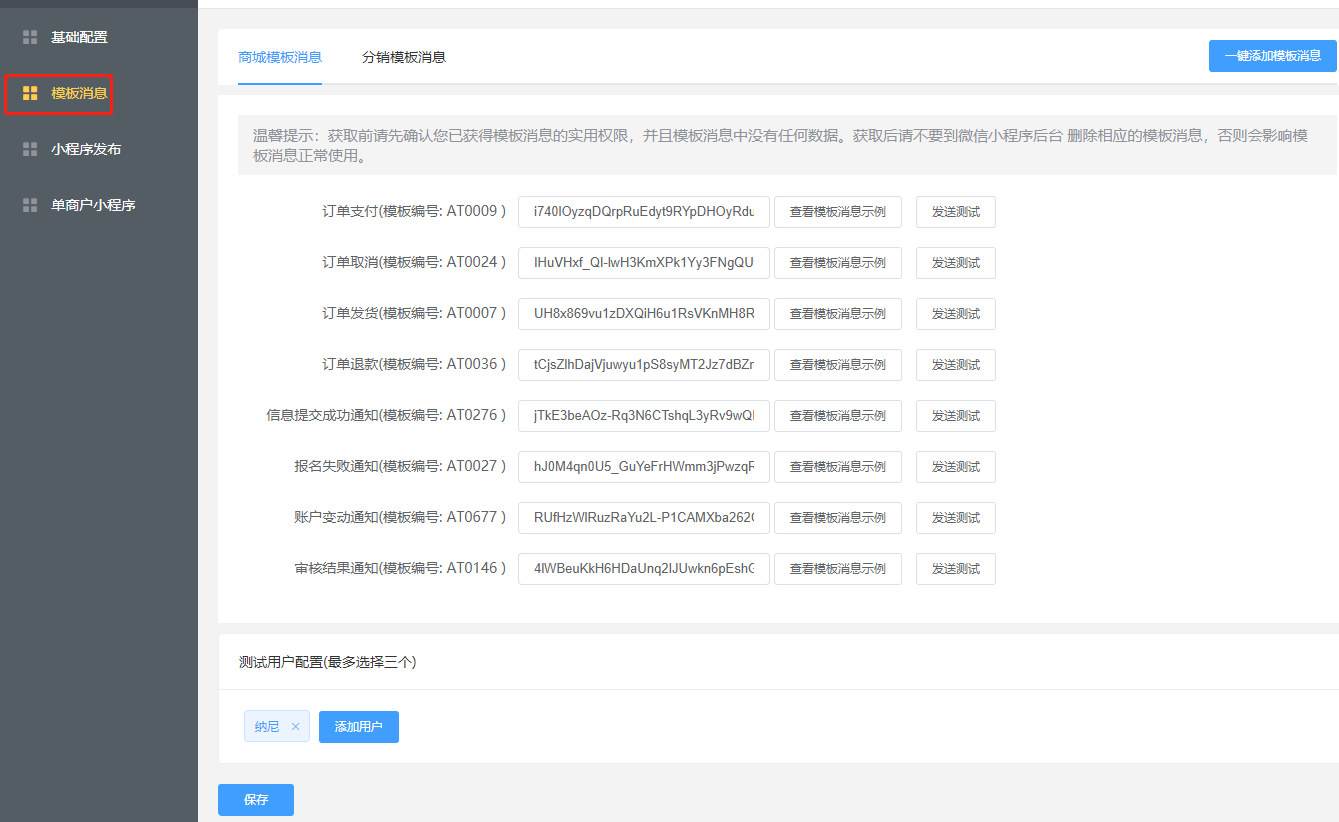Click the 添加用户 button
Image resolution: width=1339 pixels, height=822 pixels.
(359, 727)
